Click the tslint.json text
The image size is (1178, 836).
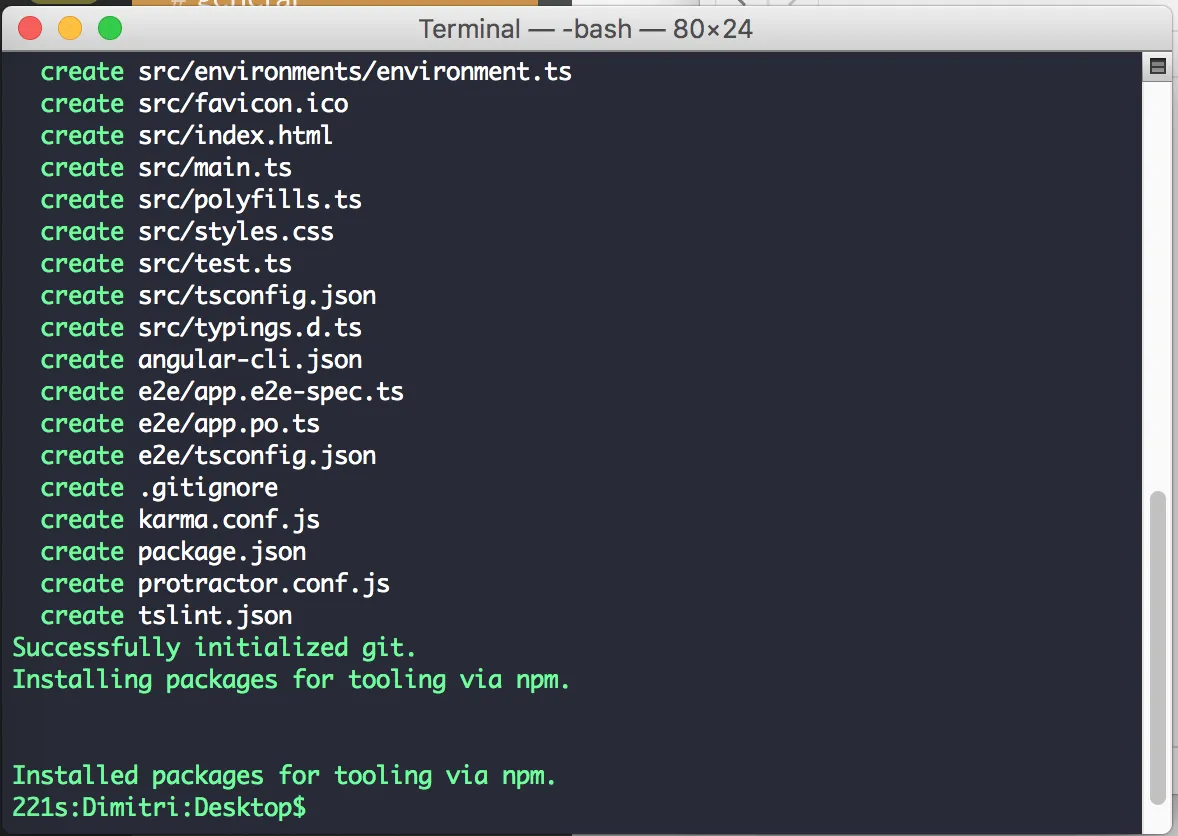click(215, 616)
